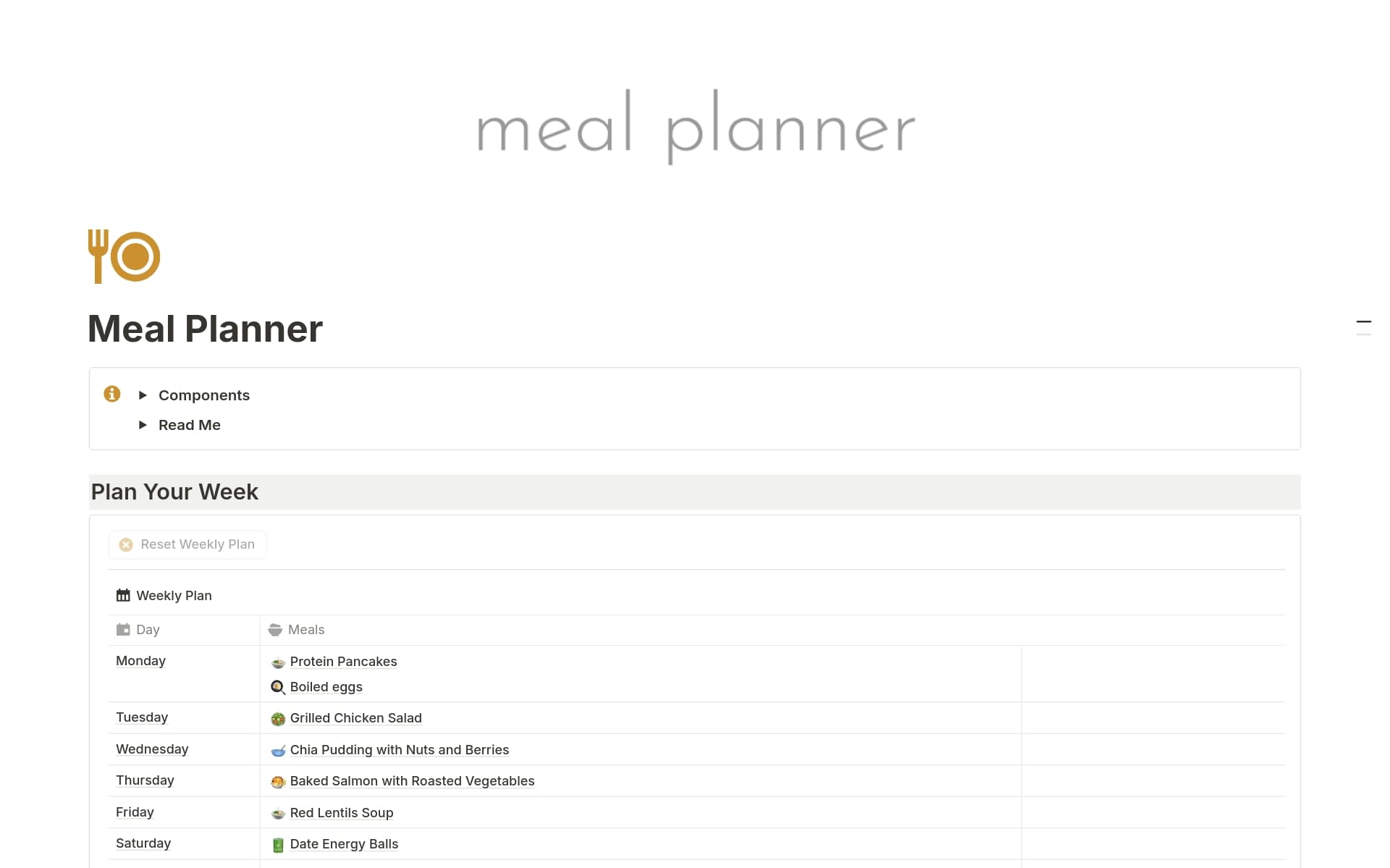Screen dimensions: 1390x868
Task: Click the Boiled eggs frying pan icon
Action: 278,687
